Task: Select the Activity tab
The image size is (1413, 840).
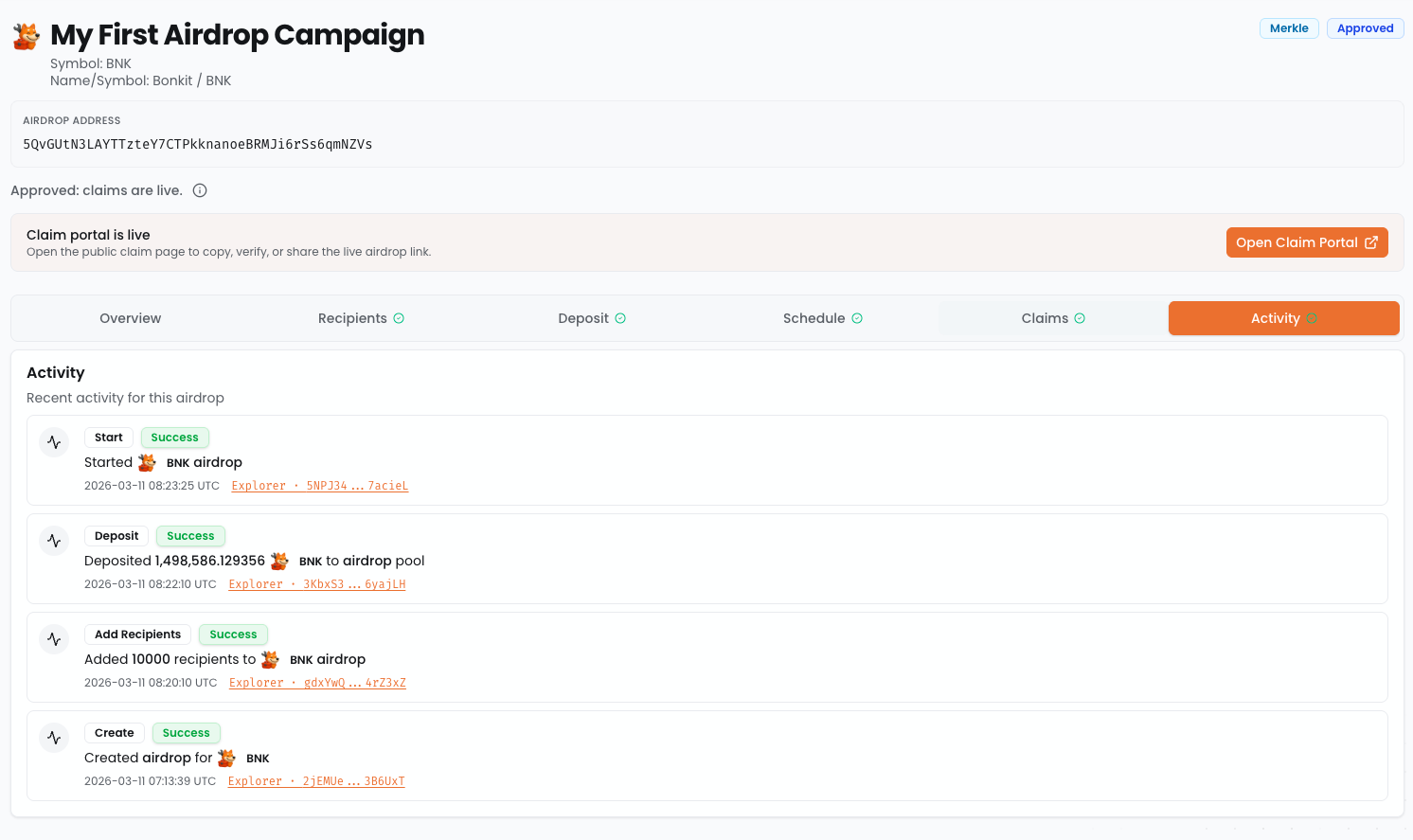Action: tap(1283, 318)
